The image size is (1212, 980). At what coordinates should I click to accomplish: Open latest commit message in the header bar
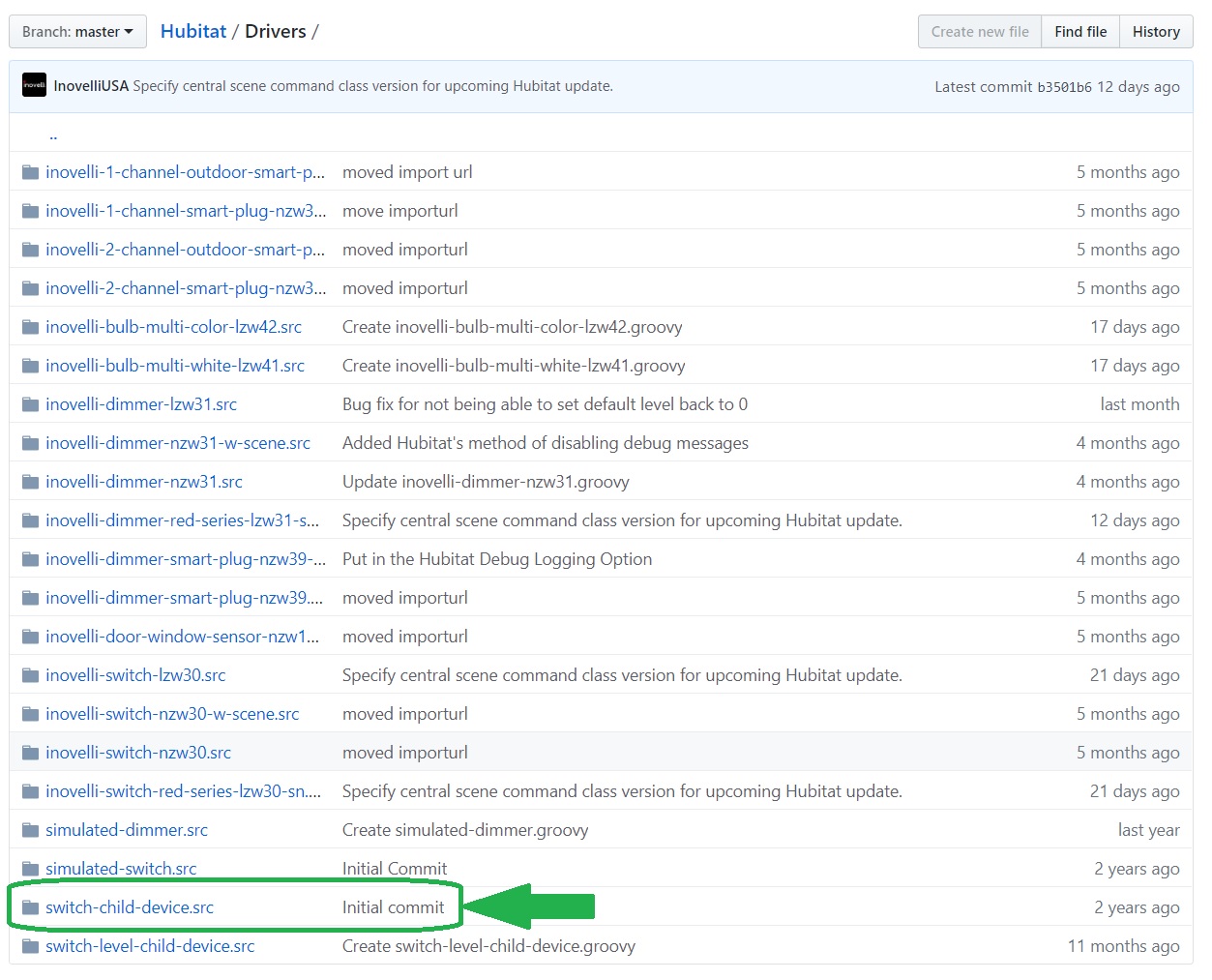tap(372, 86)
